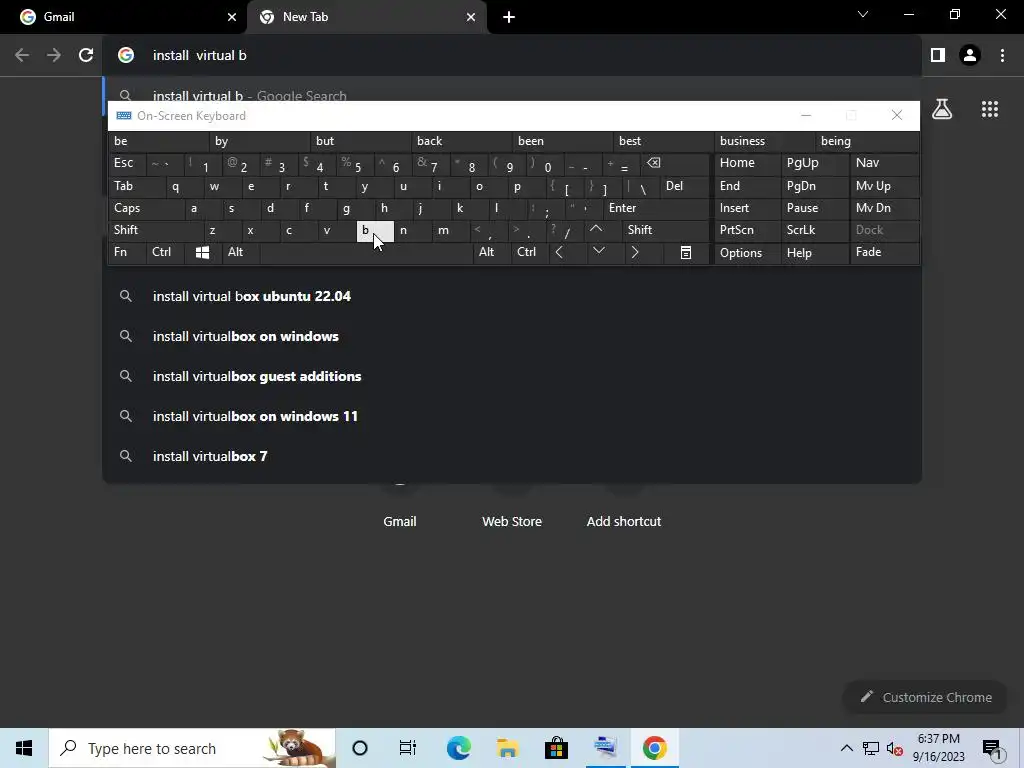Open the muted volume icon in system tray
Screen dimensions: 1024x768
click(x=895, y=748)
